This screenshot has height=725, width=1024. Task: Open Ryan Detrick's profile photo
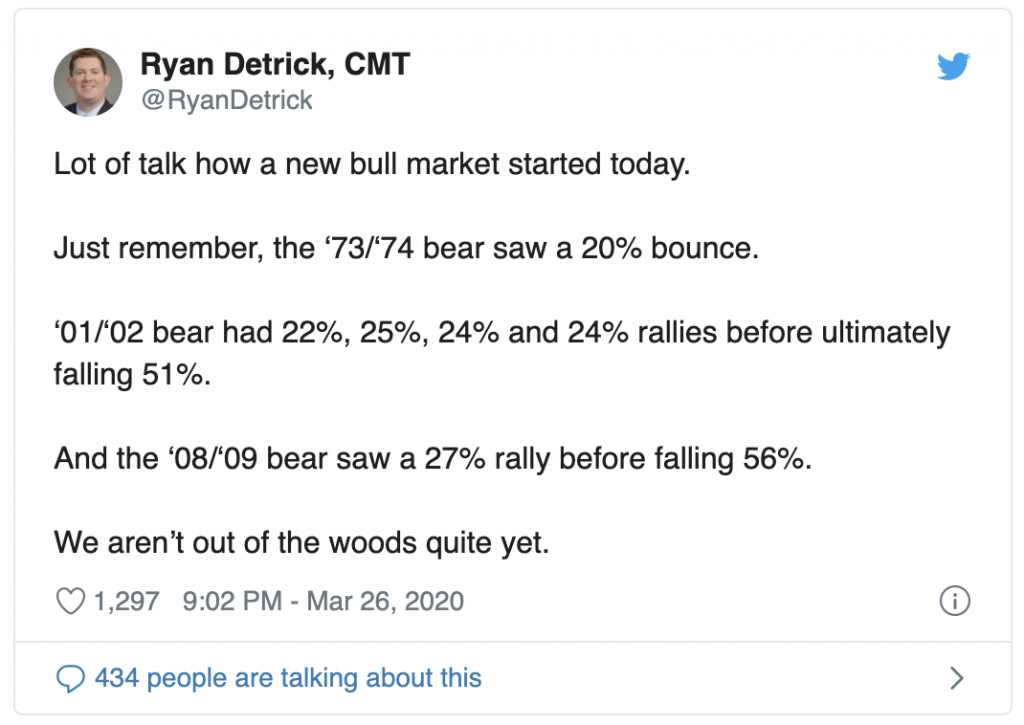coord(88,82)
